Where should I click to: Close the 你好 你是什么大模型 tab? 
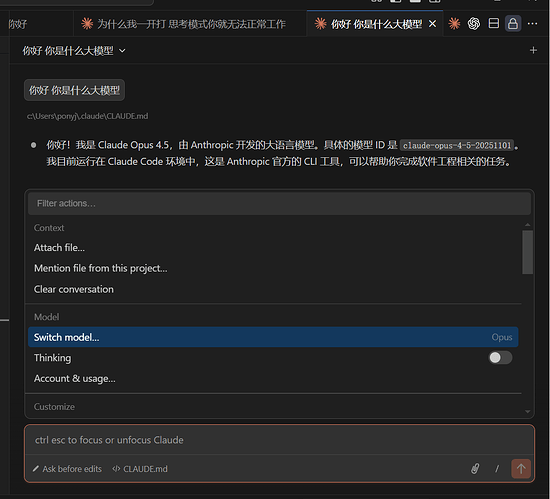click(x=432, y=24)
